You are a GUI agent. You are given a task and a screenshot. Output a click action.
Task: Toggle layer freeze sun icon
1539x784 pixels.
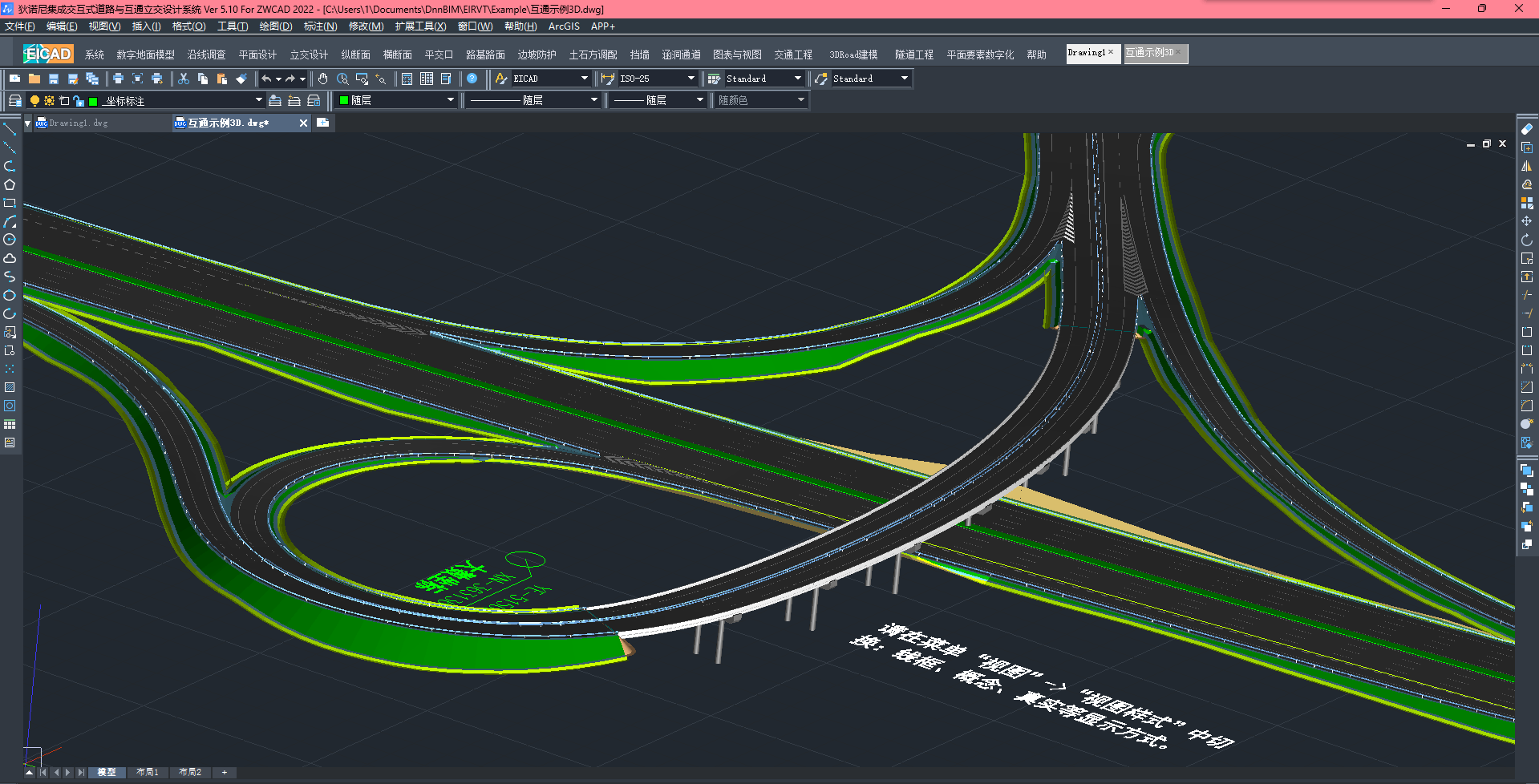(x=49, y=101)
